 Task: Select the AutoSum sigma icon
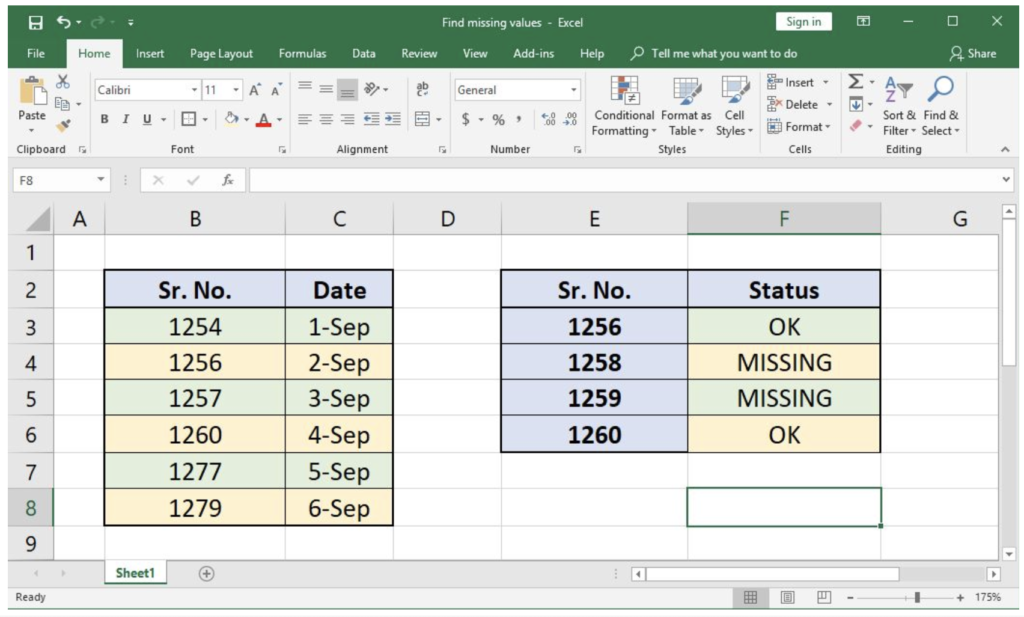point(857,82)
